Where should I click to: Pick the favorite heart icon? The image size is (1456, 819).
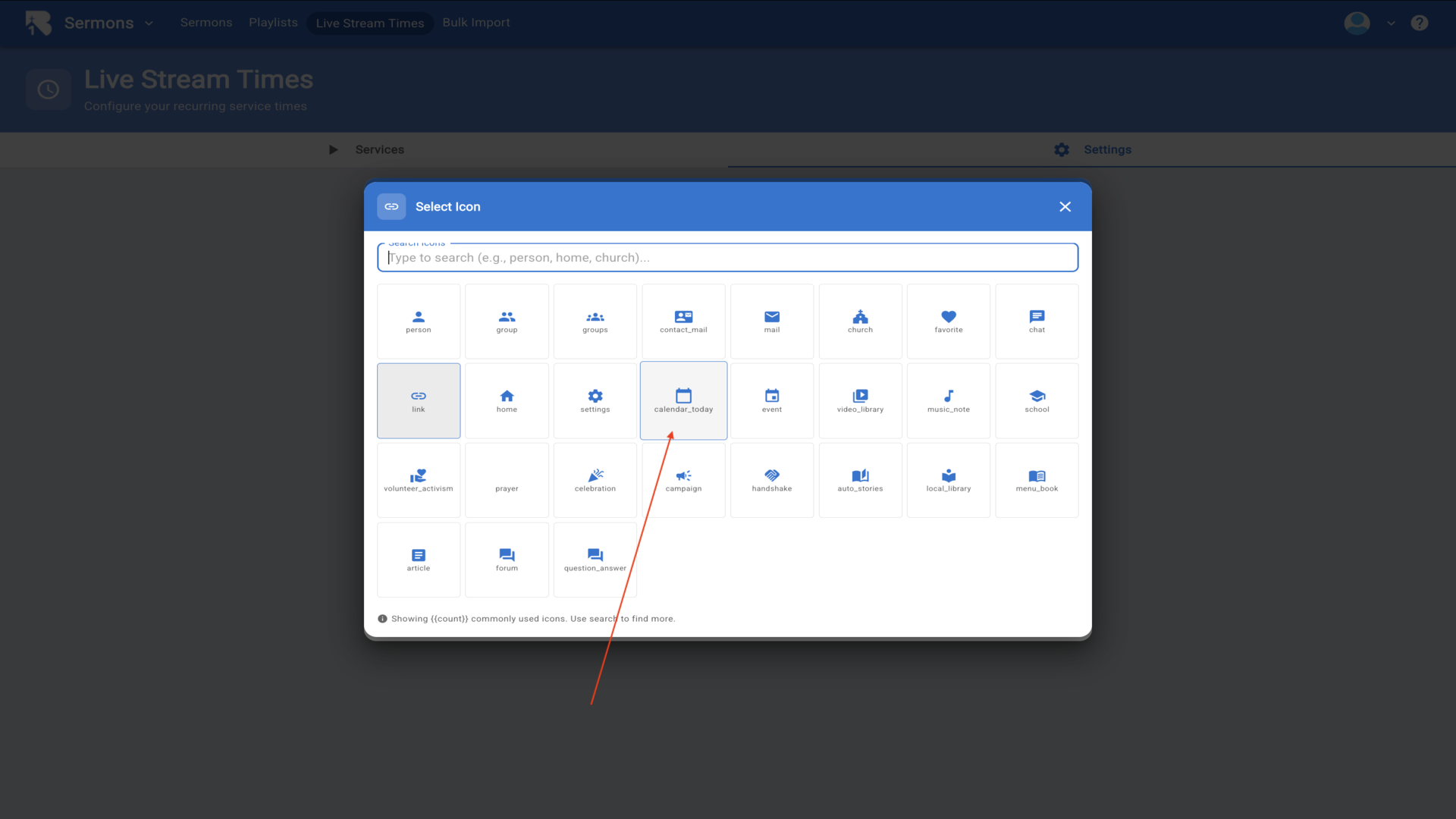(948, 322)
